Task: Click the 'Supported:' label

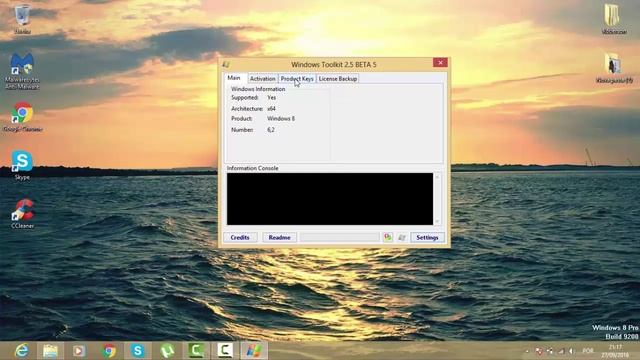Action: coord(244,98)
